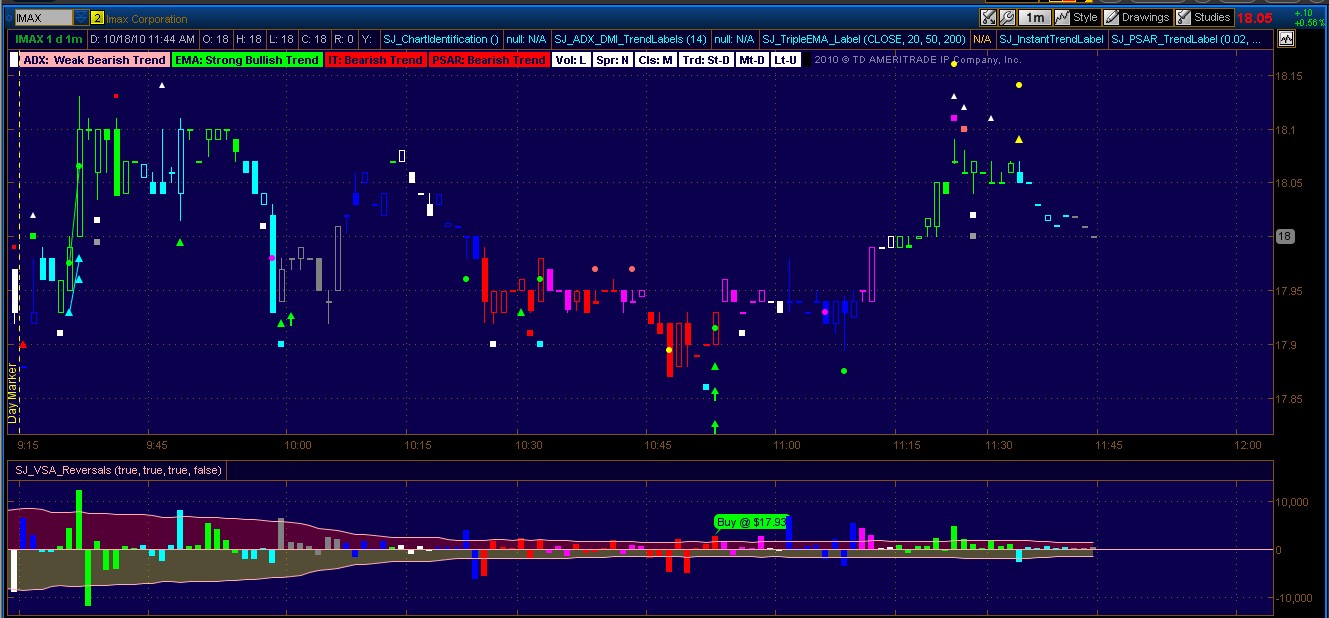1329x618 pixels.
Task: Select the SJ_VSA_Reversals lower study header
Action: tap(117, 470)
